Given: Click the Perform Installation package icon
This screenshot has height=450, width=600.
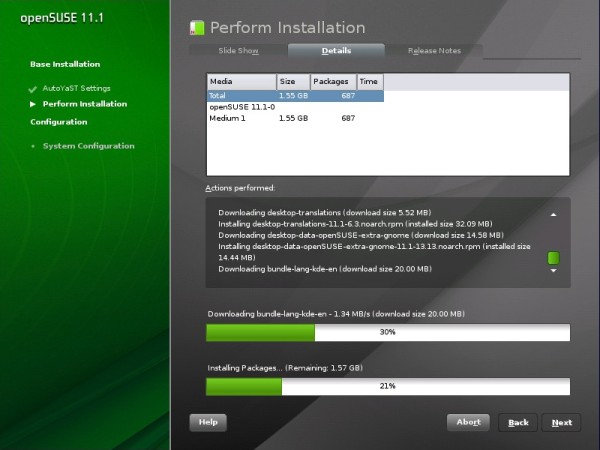Looking at the screenshot, I should pos(197,28).
